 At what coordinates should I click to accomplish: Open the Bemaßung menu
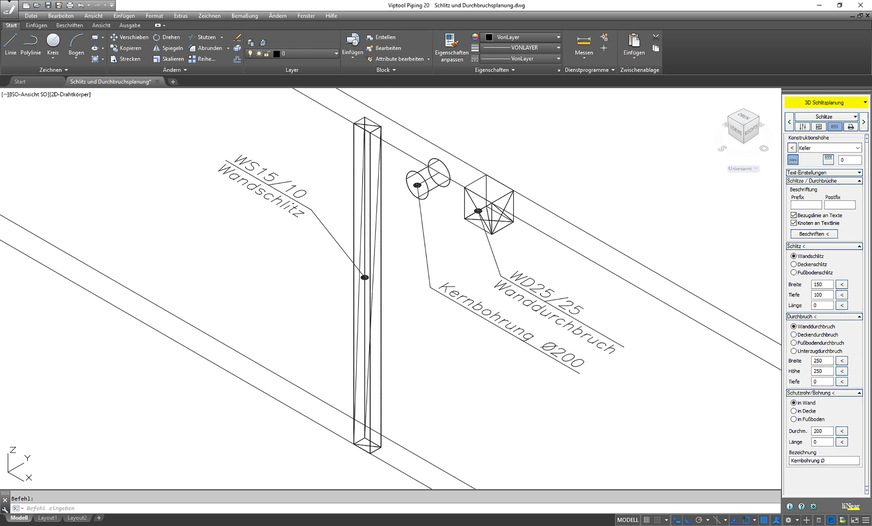(245, 16)
